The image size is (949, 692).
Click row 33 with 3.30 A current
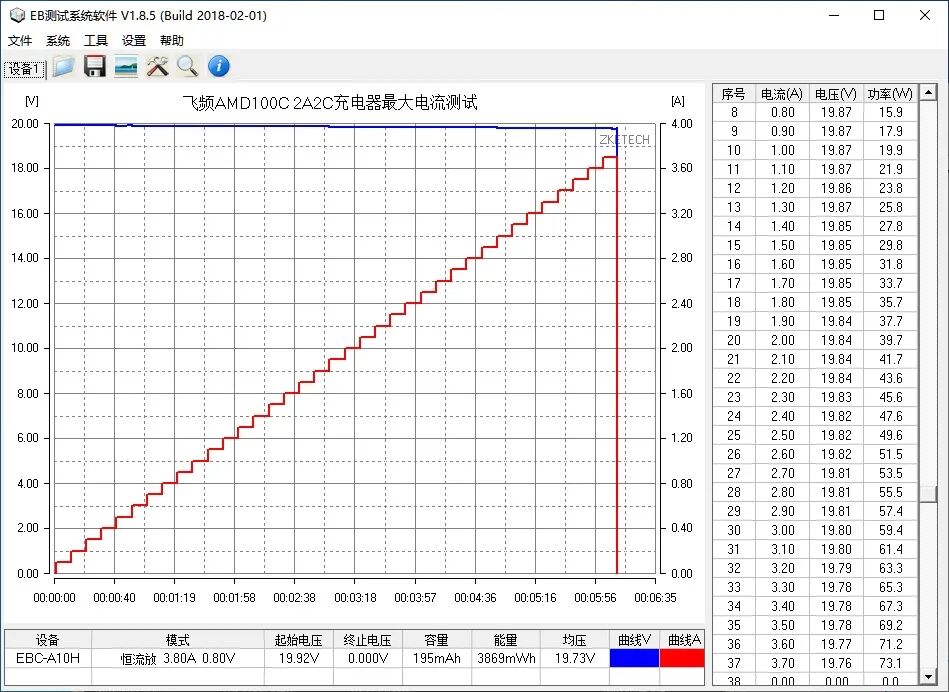(815, 587)
